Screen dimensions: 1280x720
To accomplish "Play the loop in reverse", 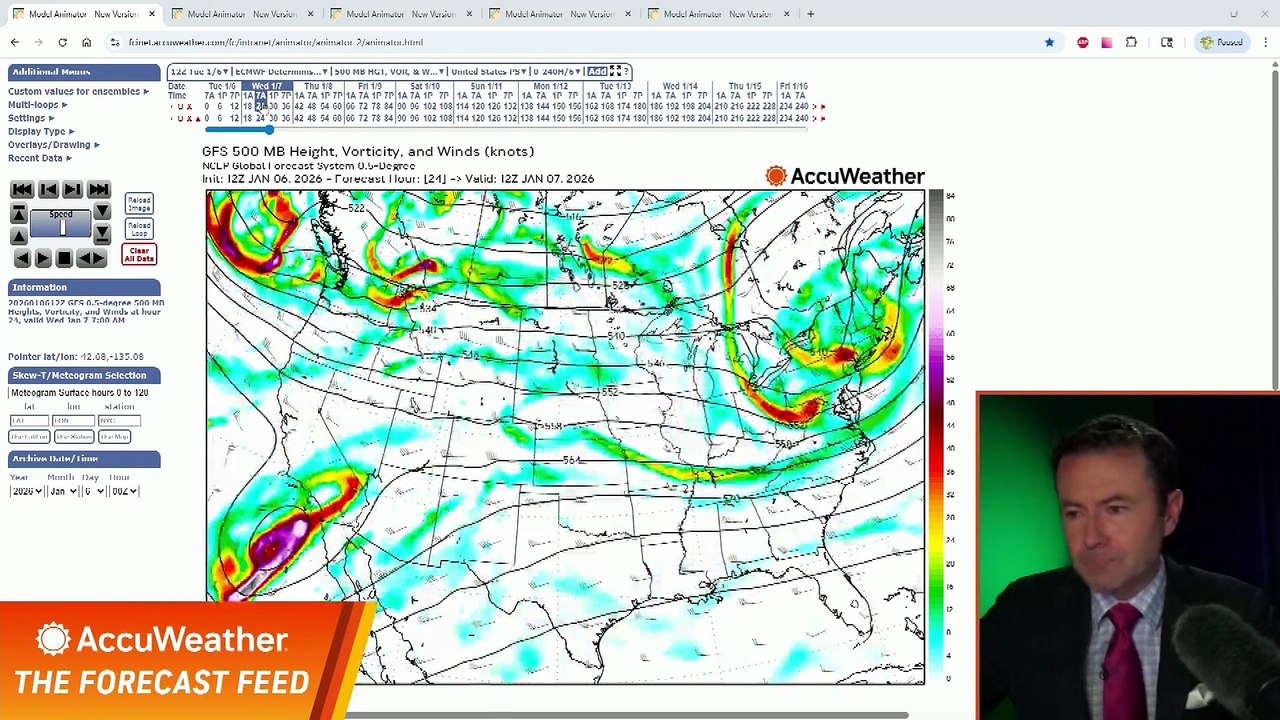I will point(22,258).
